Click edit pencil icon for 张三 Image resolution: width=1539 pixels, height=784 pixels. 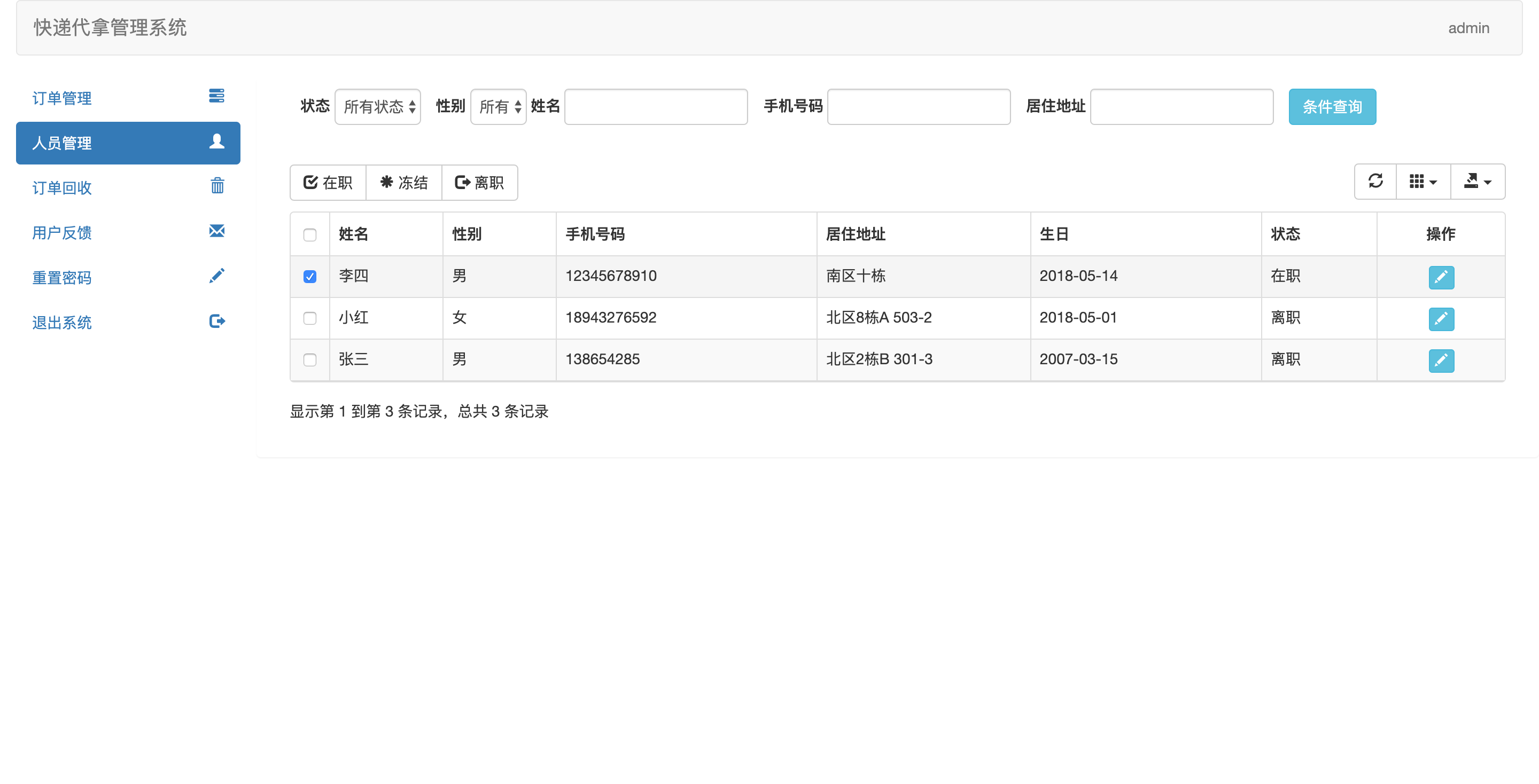tap(1441, 360)
